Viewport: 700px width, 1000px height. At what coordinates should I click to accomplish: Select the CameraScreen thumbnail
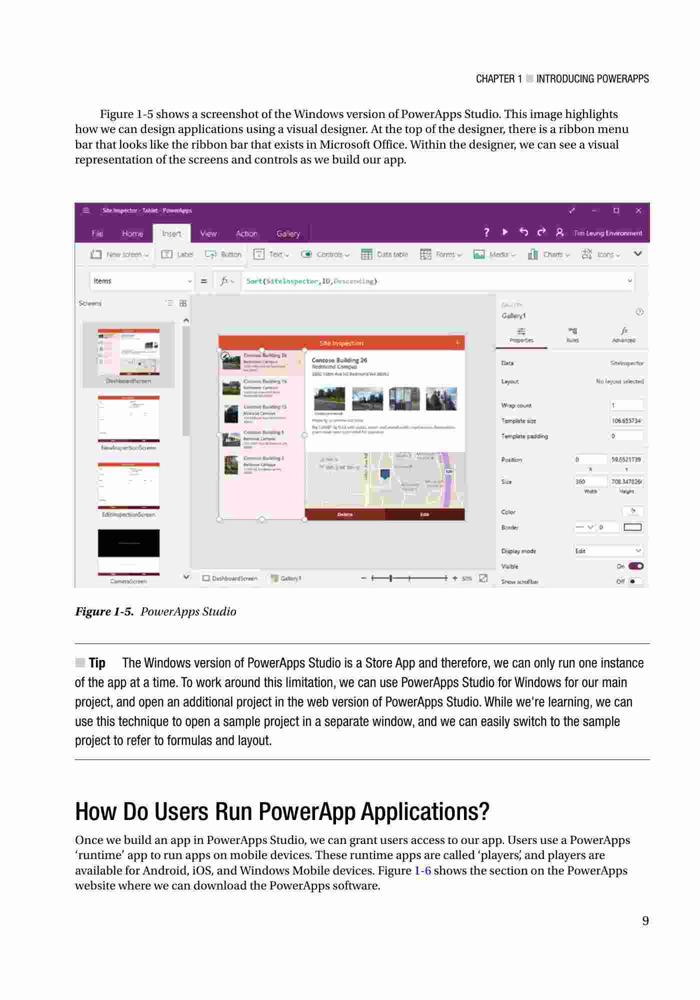(x=129, y=552)
